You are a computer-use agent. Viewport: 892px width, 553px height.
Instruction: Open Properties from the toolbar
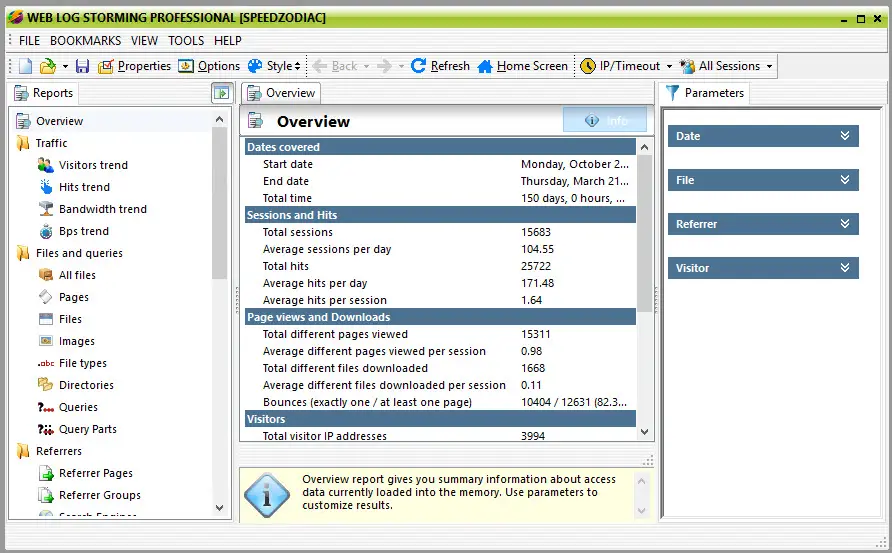(x=134, y=66)
